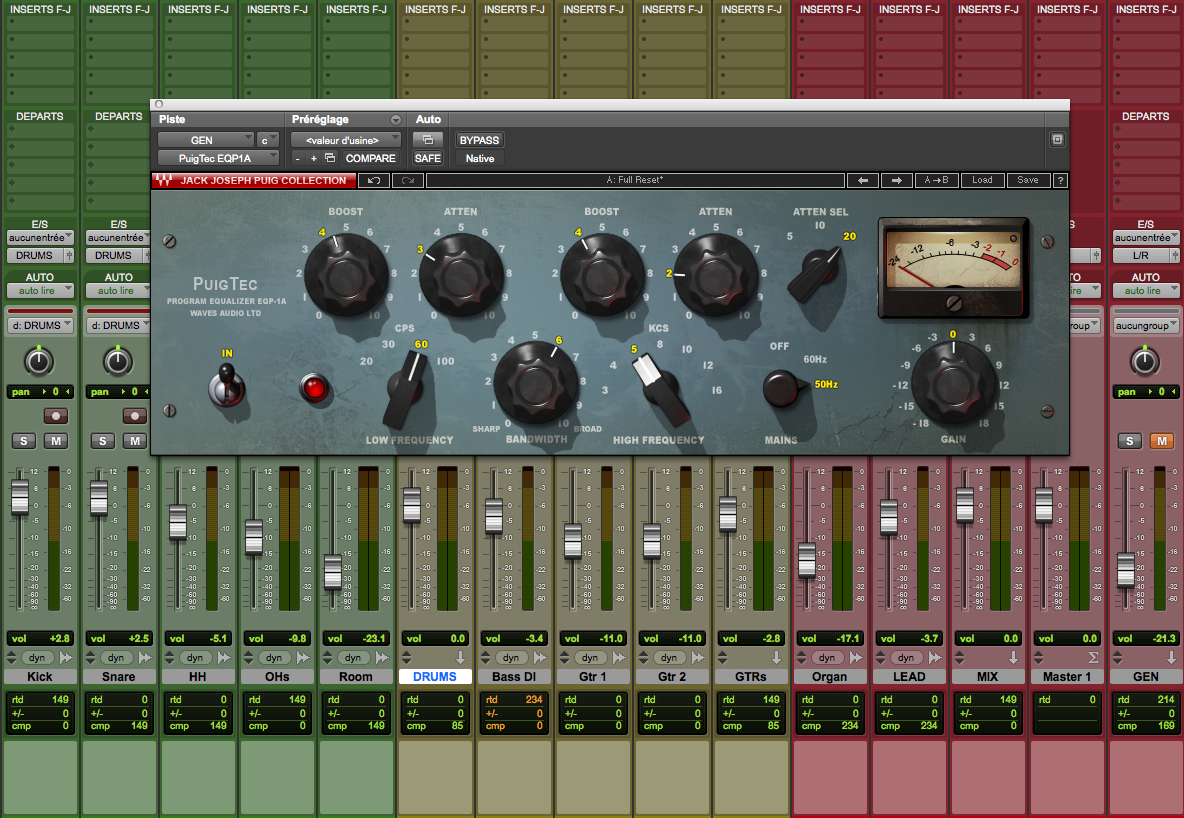Click the GEN track pan knob

point(1145,361)
